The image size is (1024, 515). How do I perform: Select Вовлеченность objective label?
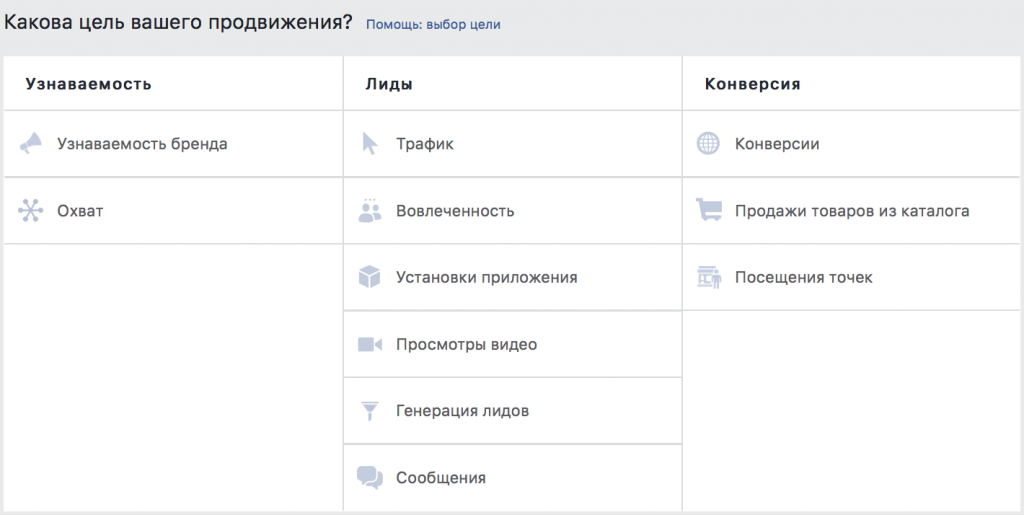[x=455, y=211]
